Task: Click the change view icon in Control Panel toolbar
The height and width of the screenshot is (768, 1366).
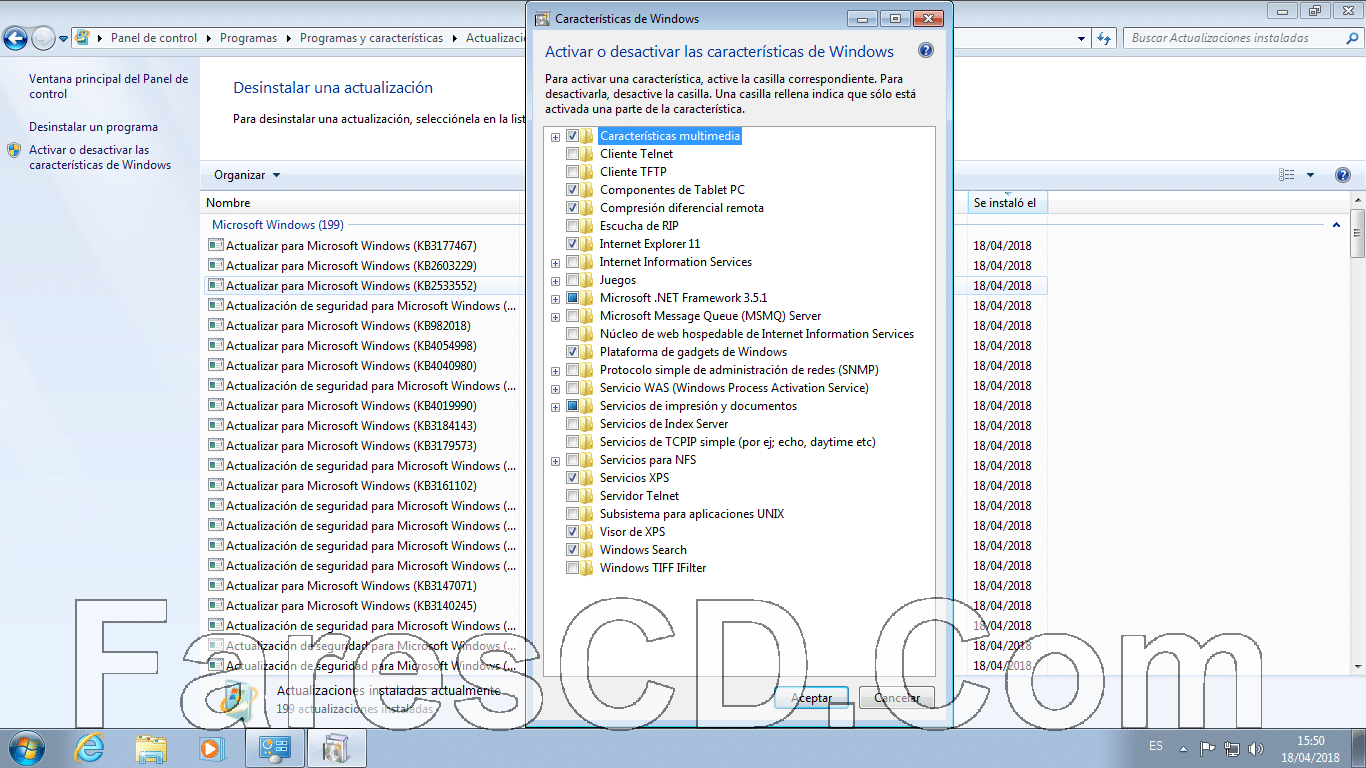Action: [x=1287, y=175]
